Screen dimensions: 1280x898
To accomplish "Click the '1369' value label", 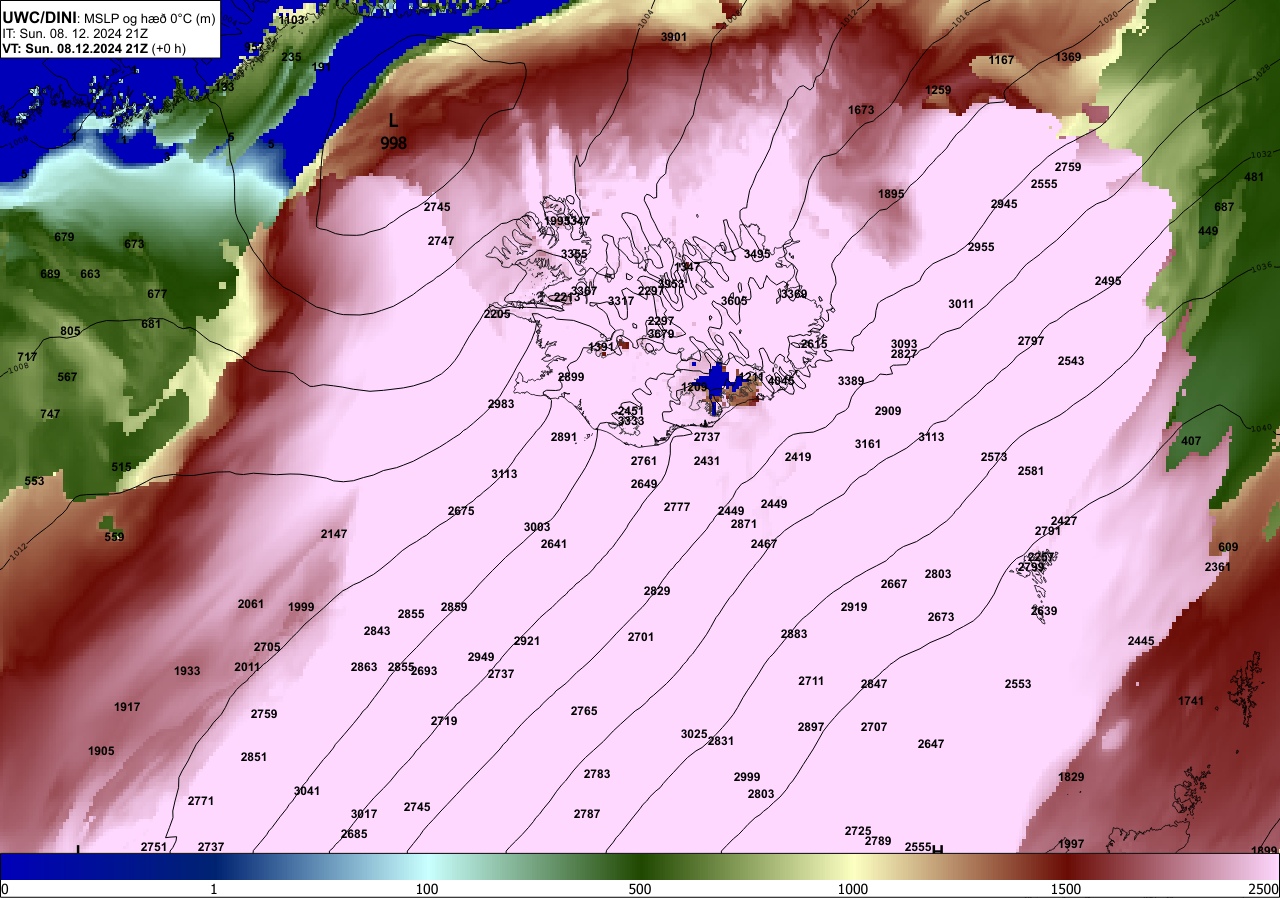I will 1068,57.
